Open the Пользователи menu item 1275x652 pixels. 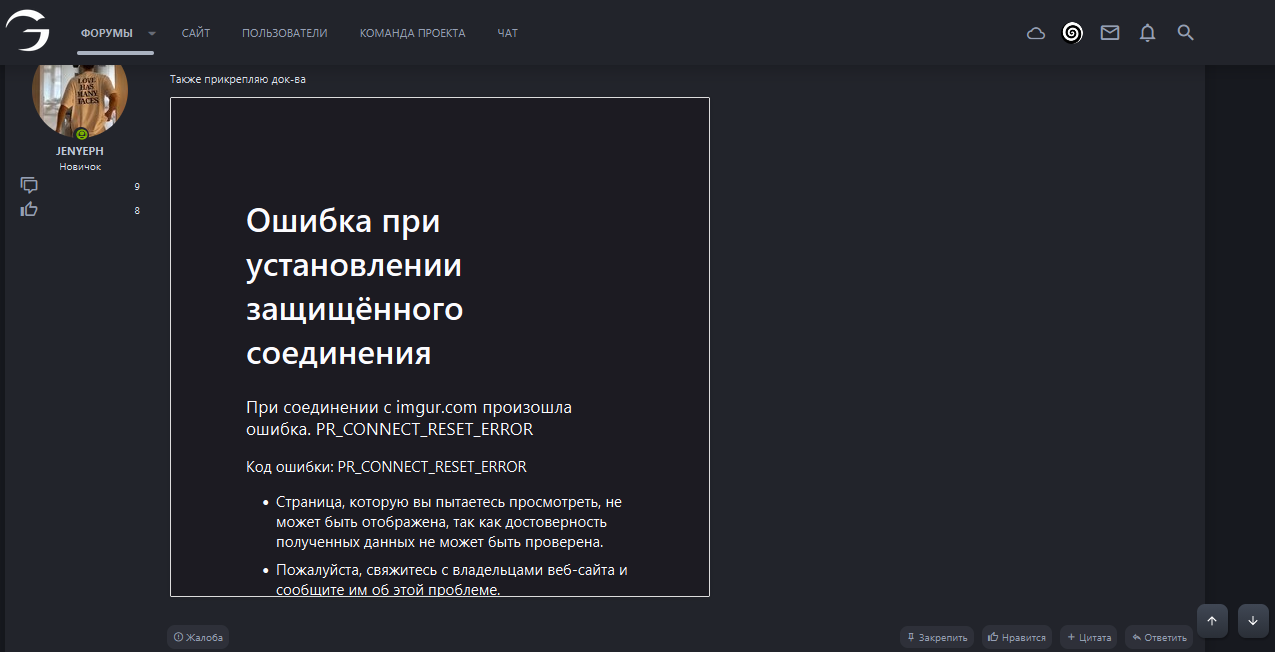pyautogui.click(x=284, y=33)
